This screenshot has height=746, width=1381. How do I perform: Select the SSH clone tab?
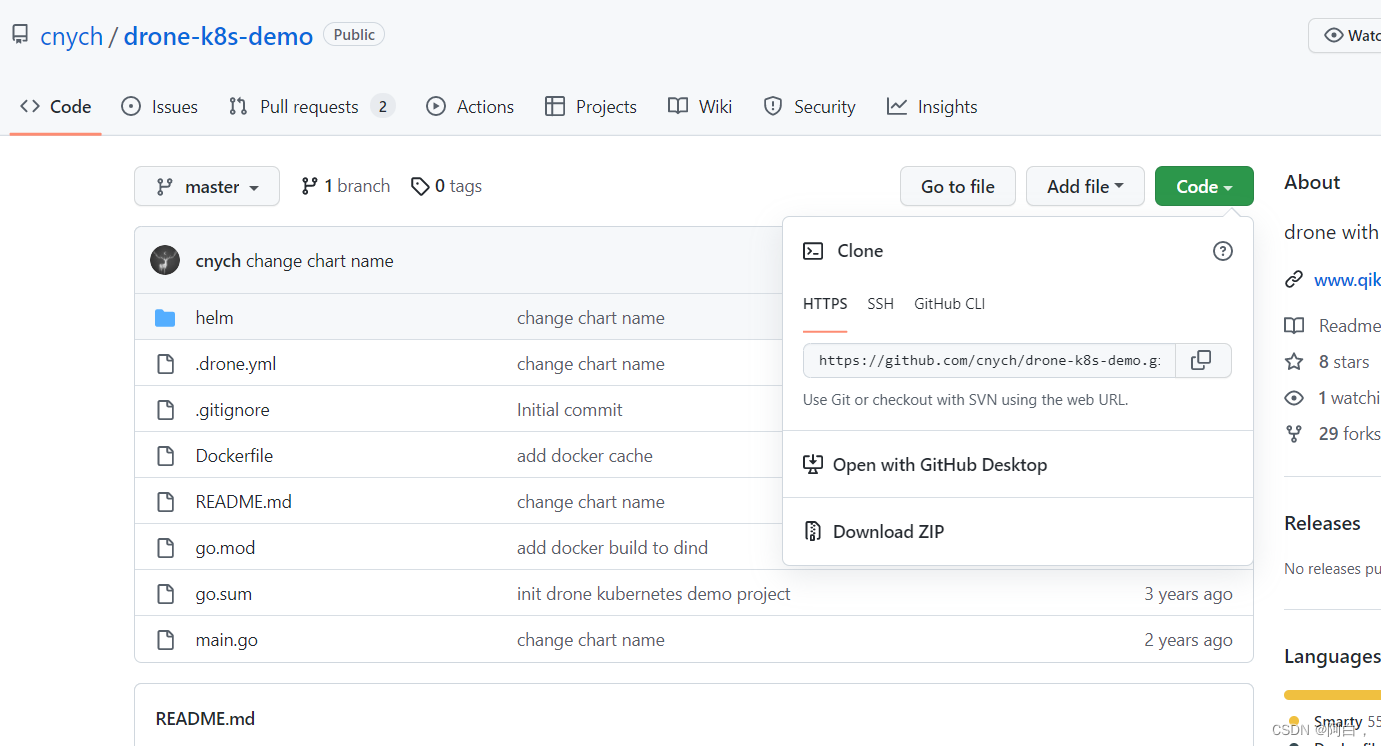(881, 304)
